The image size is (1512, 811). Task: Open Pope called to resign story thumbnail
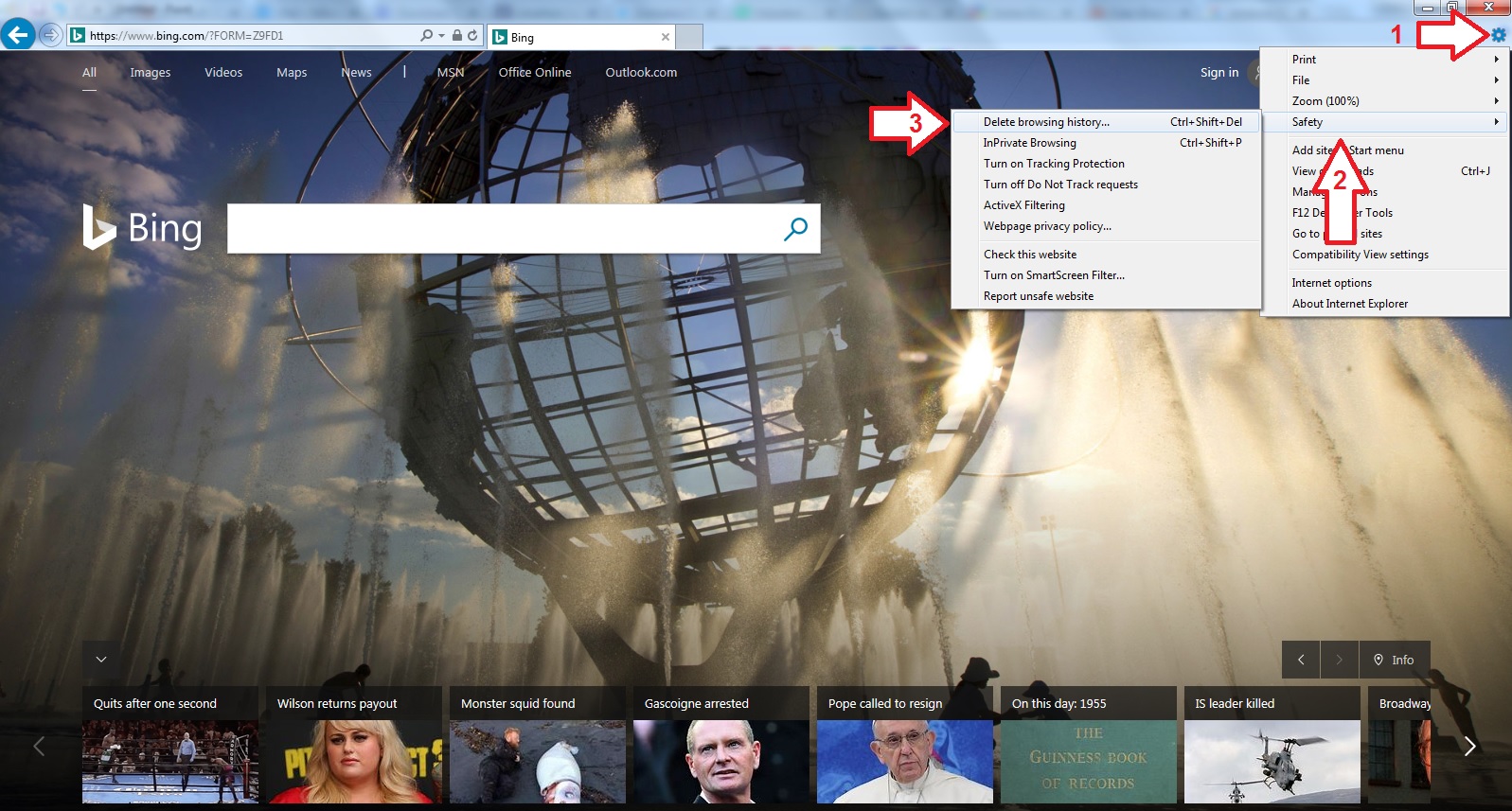(x=905, y=745)
